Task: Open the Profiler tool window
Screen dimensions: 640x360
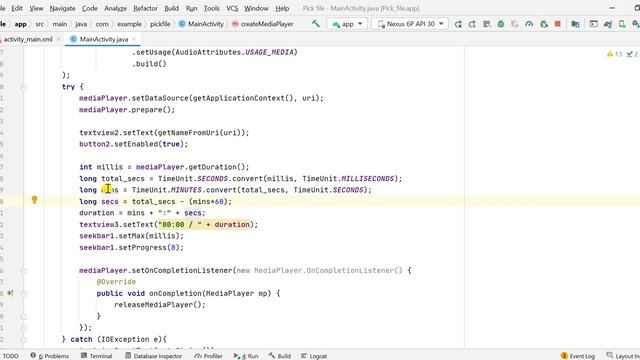Action: point(209,356)
